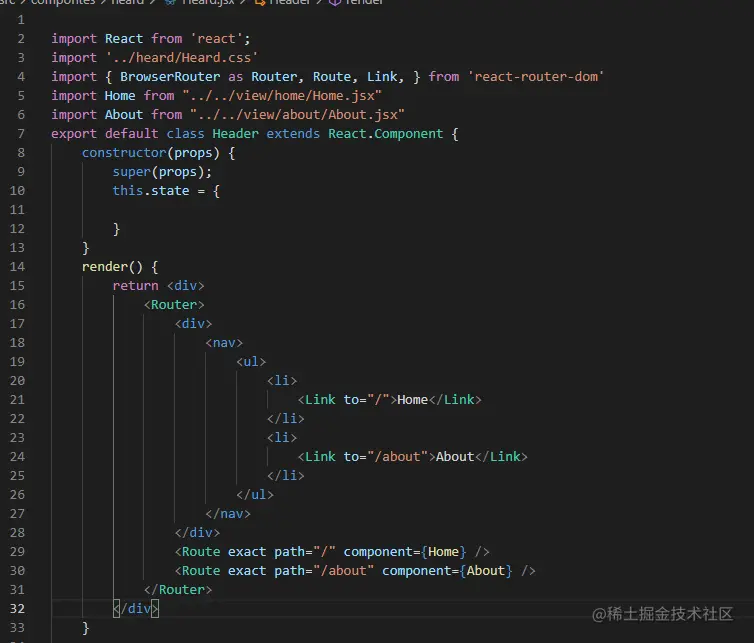Click the render() method name on line 14

[113, 266]
